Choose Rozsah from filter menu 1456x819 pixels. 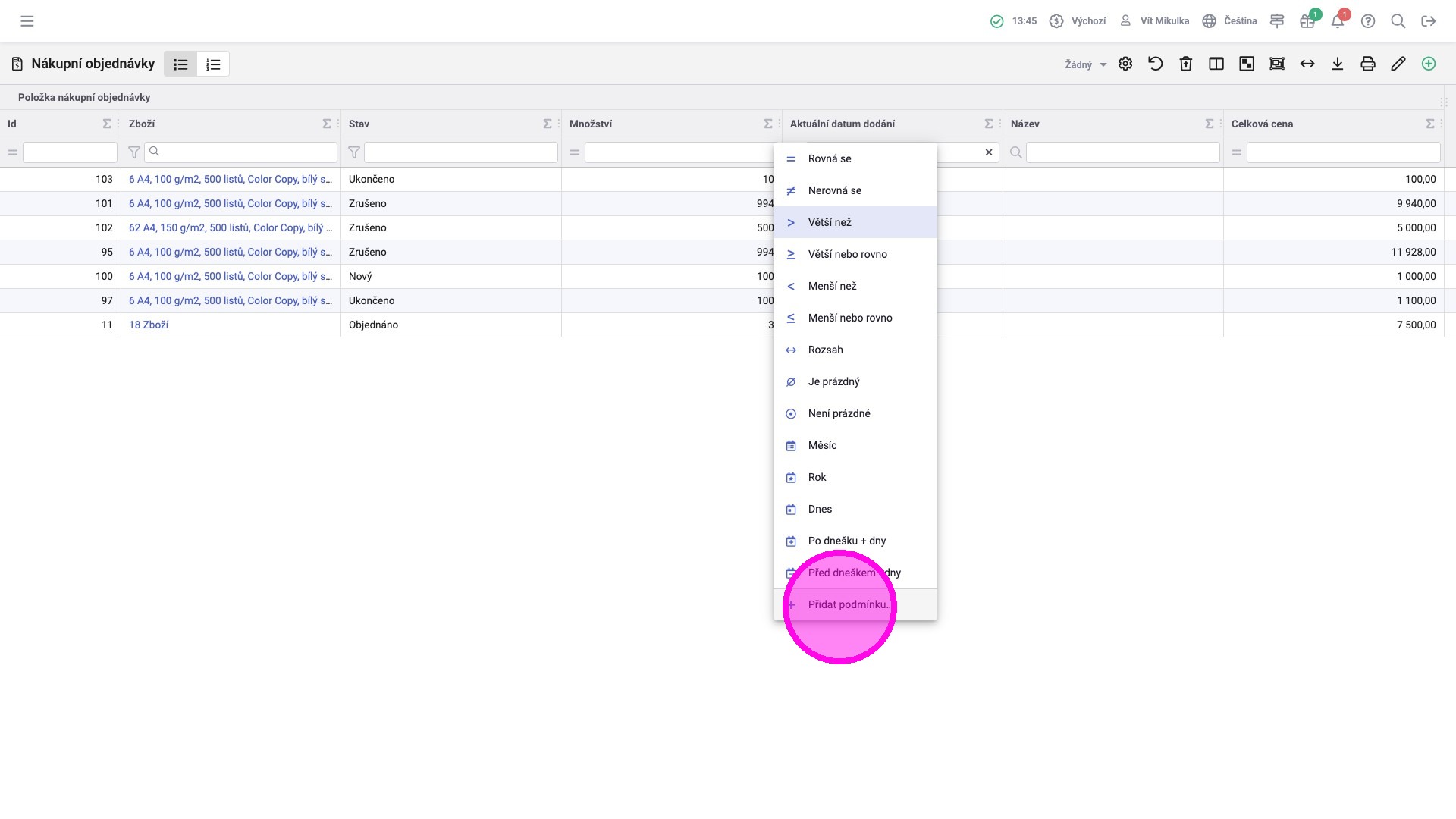pyautogui.click(x=825, y=350)
